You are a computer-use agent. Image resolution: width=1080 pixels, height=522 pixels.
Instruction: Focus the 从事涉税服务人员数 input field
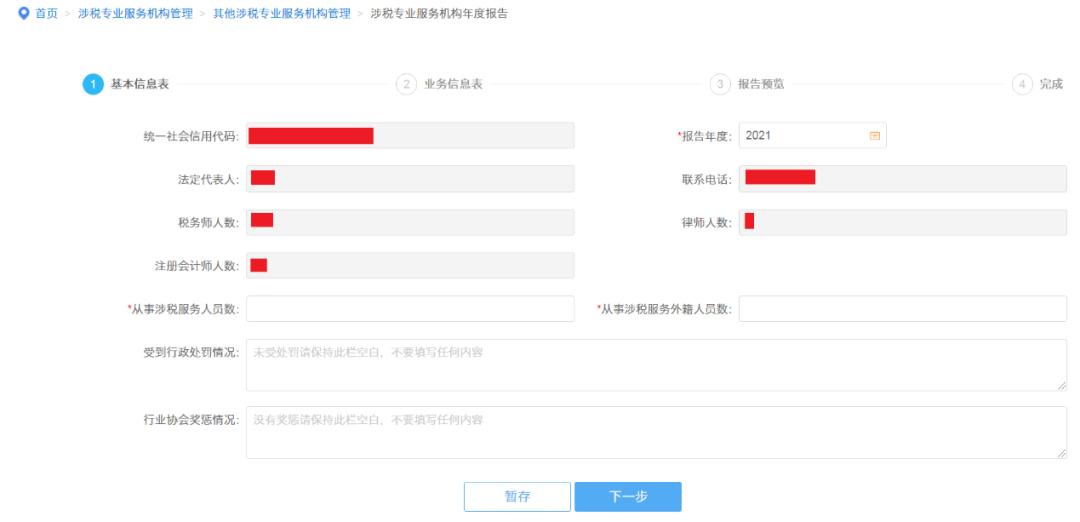410,309
